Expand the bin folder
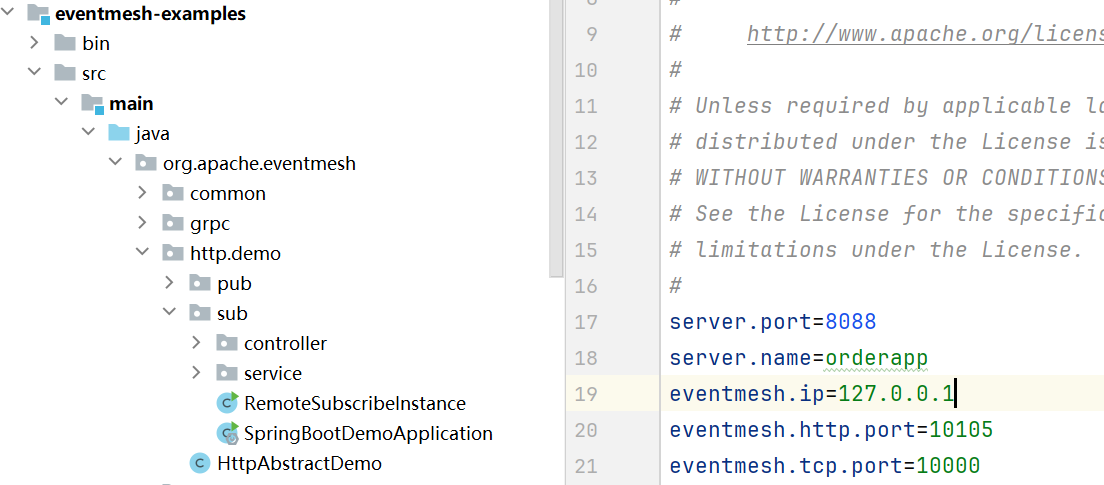Viewport: 1104px width, 485px height. 34,43
